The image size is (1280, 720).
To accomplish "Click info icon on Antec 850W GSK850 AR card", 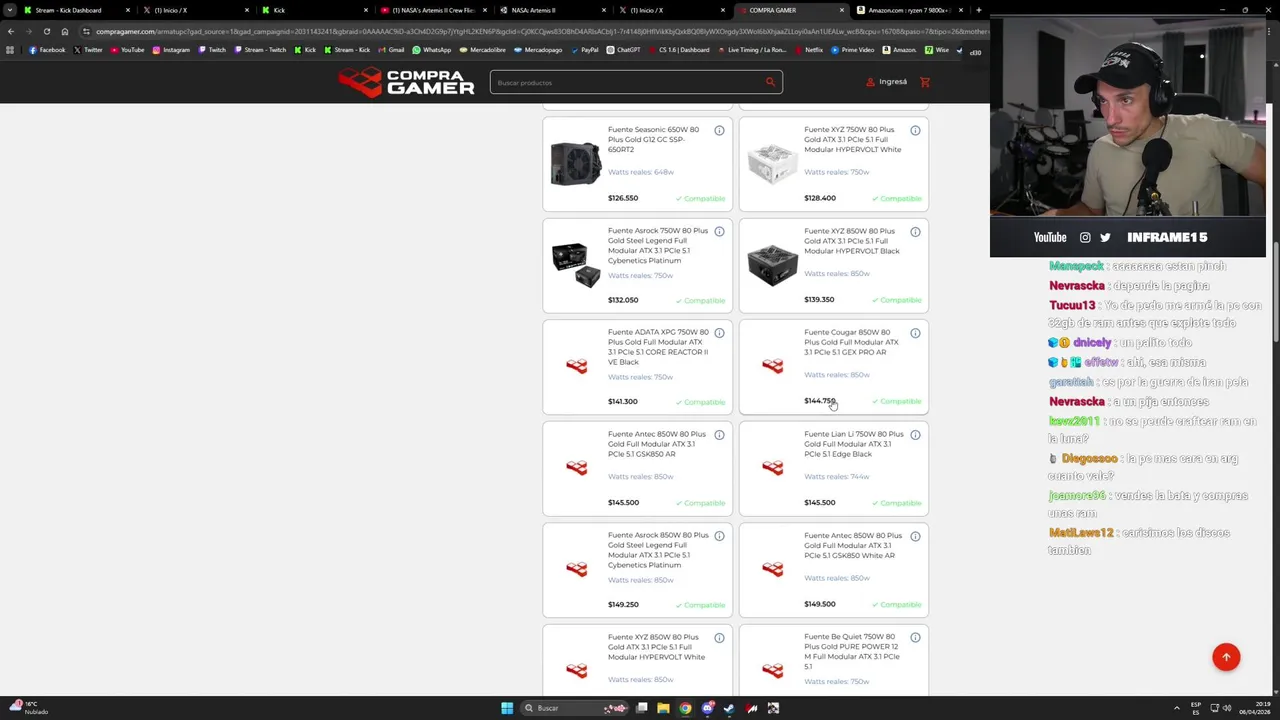I will [x=719, y=435].
